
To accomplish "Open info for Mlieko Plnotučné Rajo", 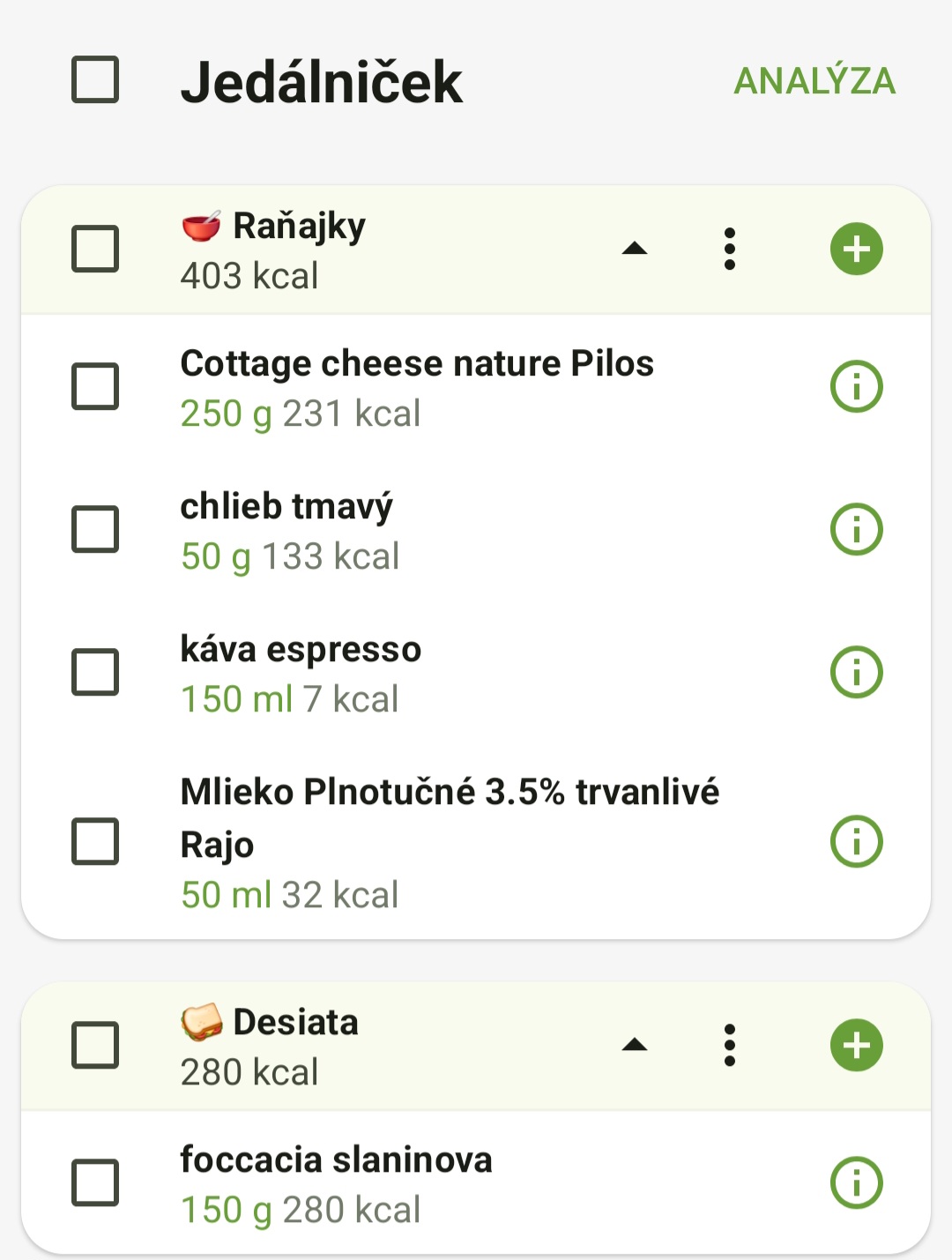I will point(856,841).
